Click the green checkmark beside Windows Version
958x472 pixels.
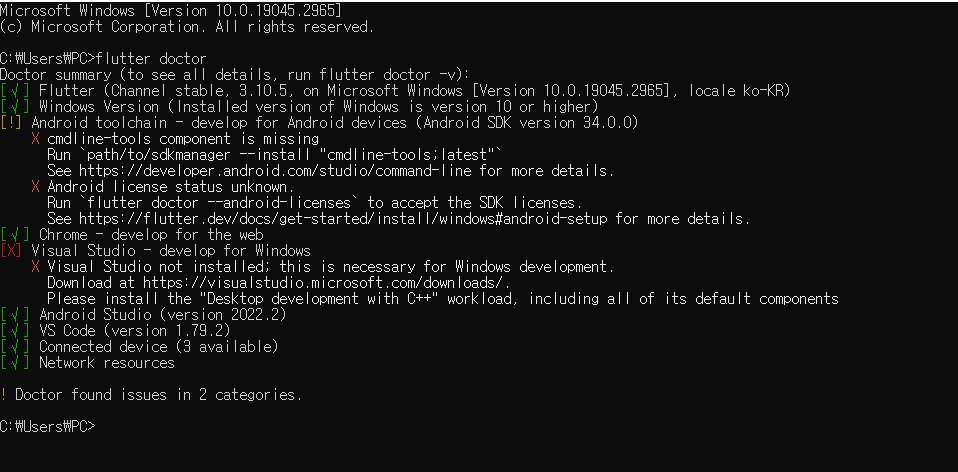pyautogui.click(x=15, y=107)
